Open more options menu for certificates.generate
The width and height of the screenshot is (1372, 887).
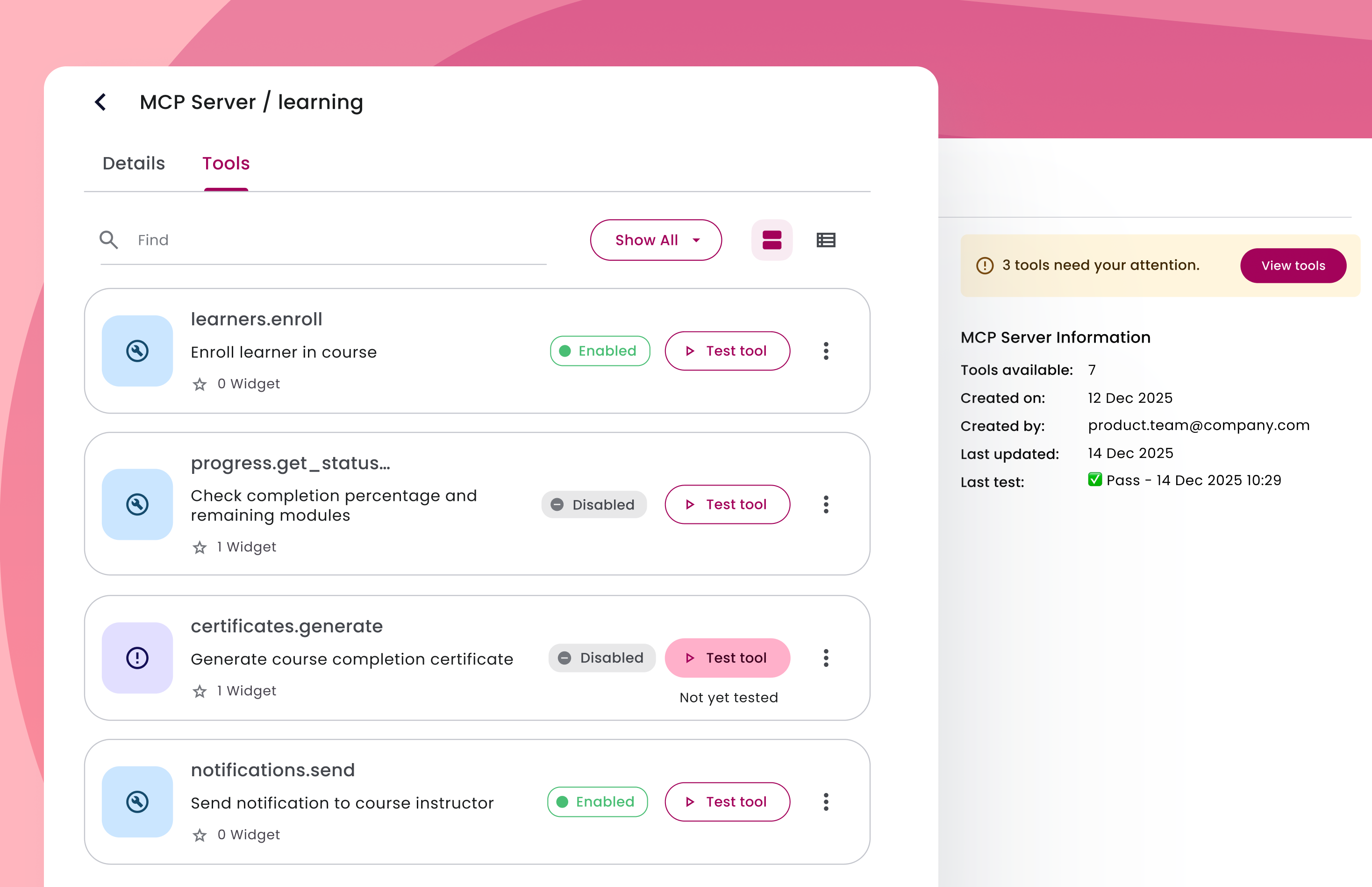pyautogui.click(x=825, y=658)
